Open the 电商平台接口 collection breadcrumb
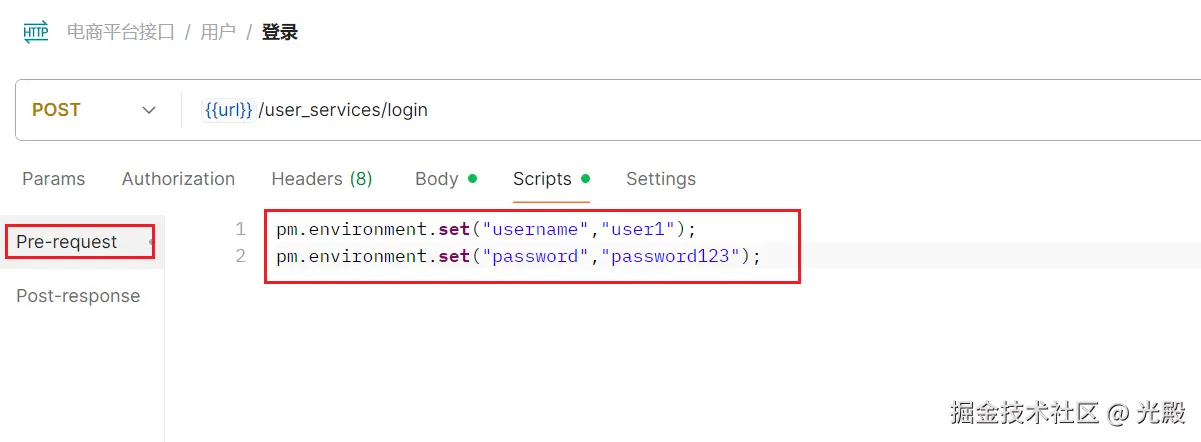Image resolution: width=1201 pixels, height=442 pixels. (x=120, y=32)
